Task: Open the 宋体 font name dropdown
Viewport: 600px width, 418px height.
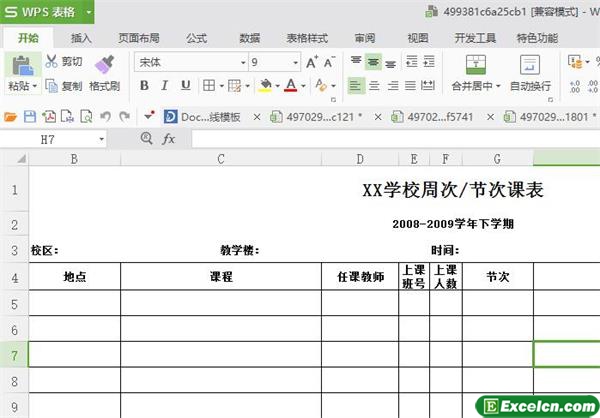Action: click(243, 63)
